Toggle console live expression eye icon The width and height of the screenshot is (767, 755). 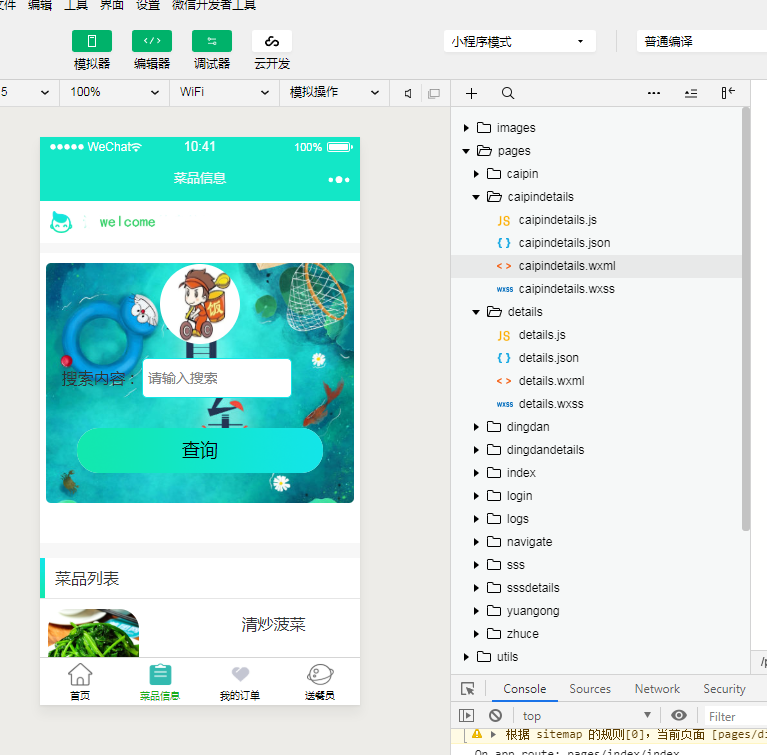[678, 715]
